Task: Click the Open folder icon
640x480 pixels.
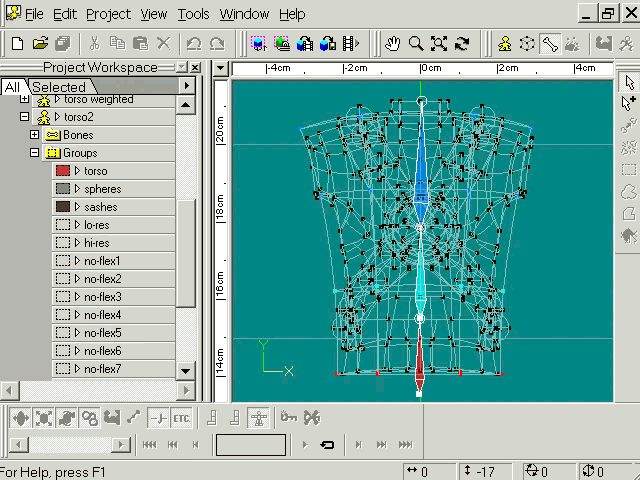Action: click(x=40, y=44)
